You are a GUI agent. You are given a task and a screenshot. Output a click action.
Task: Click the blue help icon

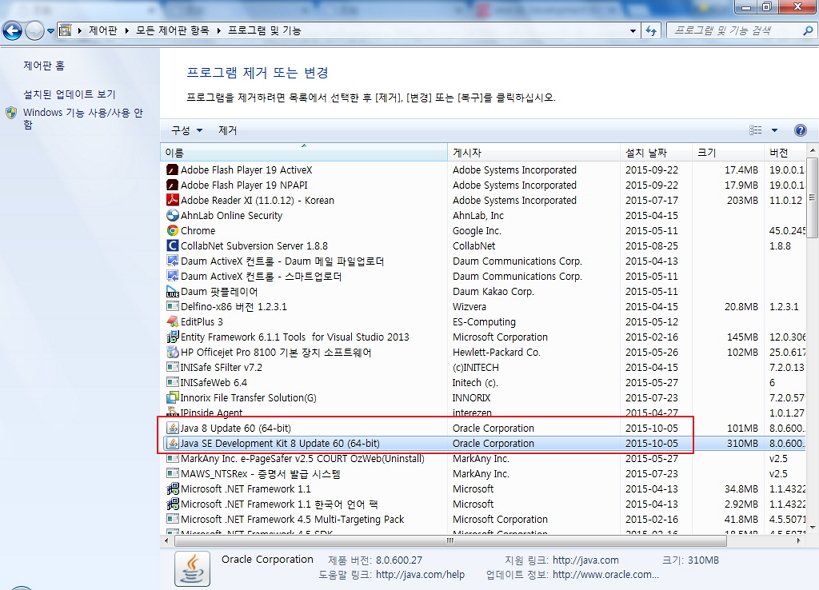tap(800, 130)
